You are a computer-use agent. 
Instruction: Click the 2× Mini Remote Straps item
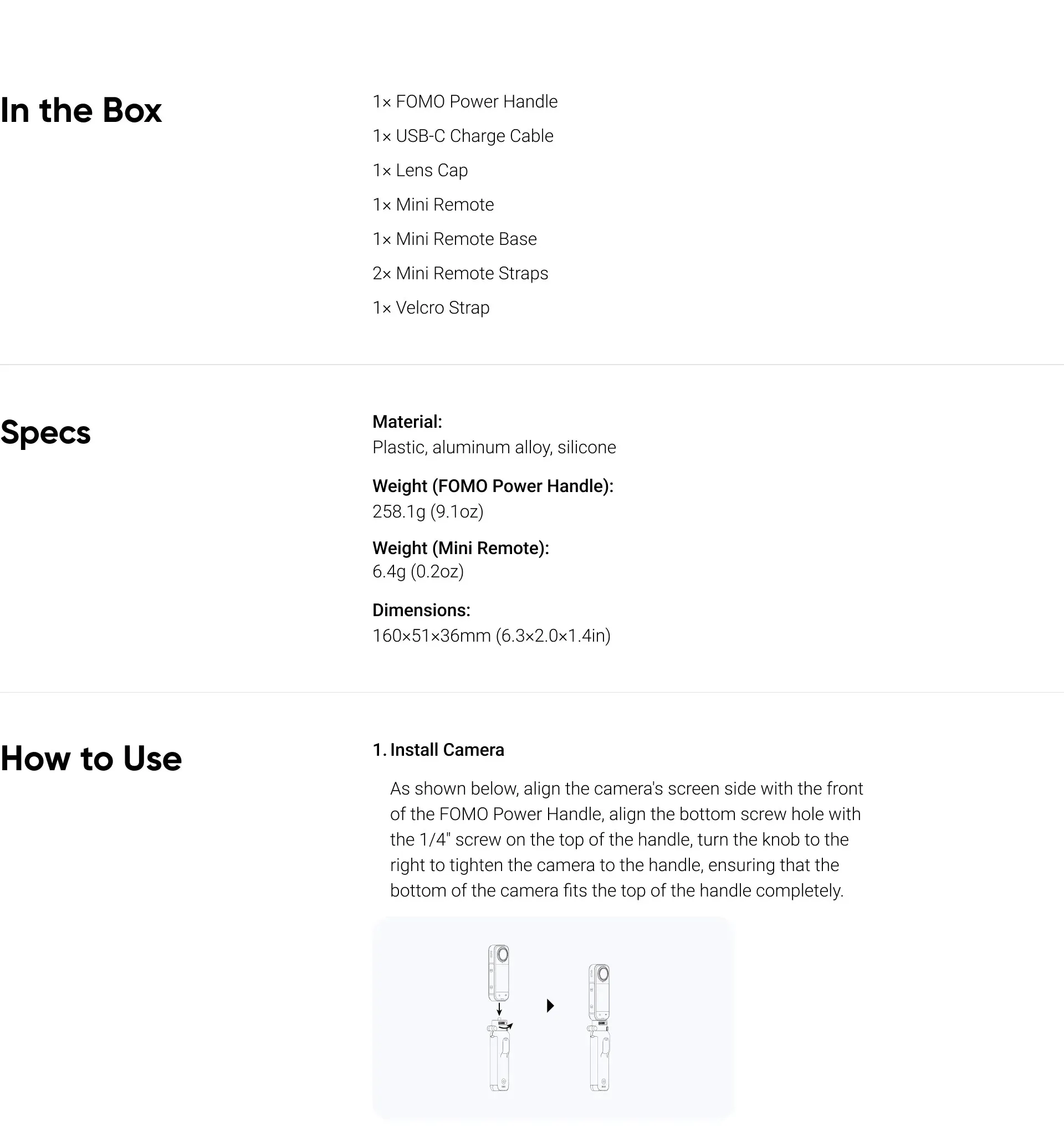(461, 273)
